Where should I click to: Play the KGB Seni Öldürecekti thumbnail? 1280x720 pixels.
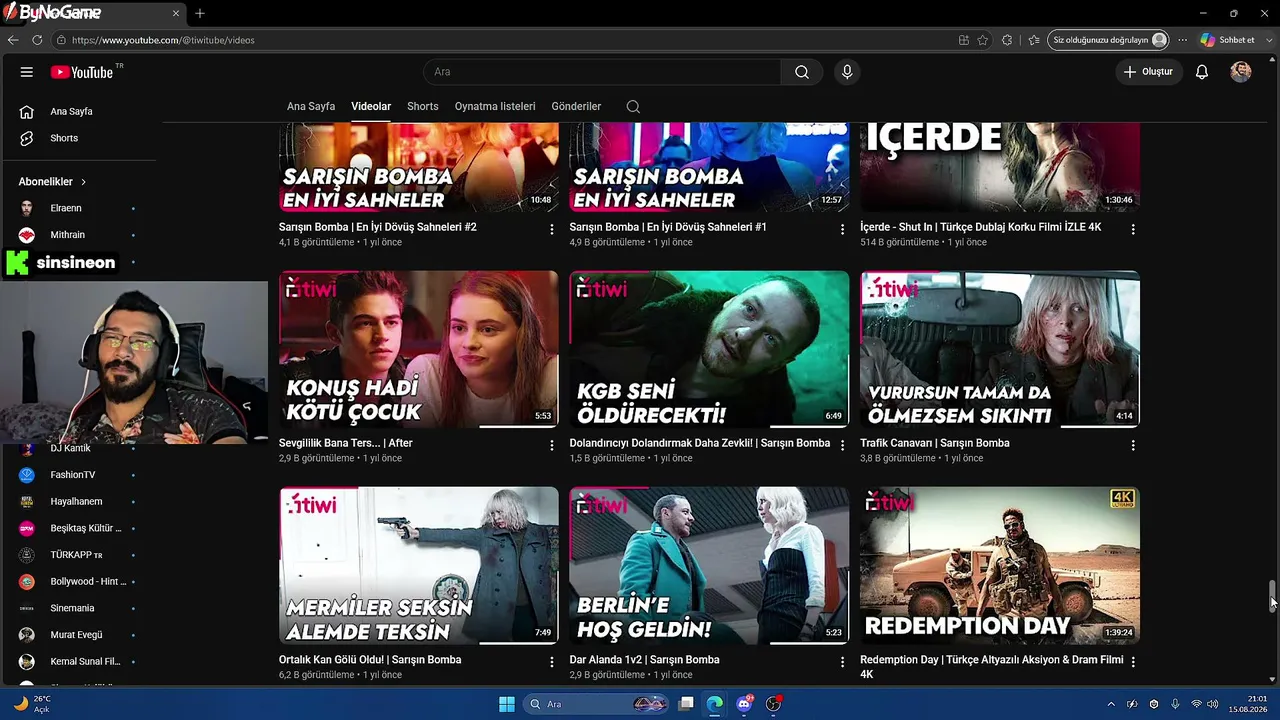709,349
